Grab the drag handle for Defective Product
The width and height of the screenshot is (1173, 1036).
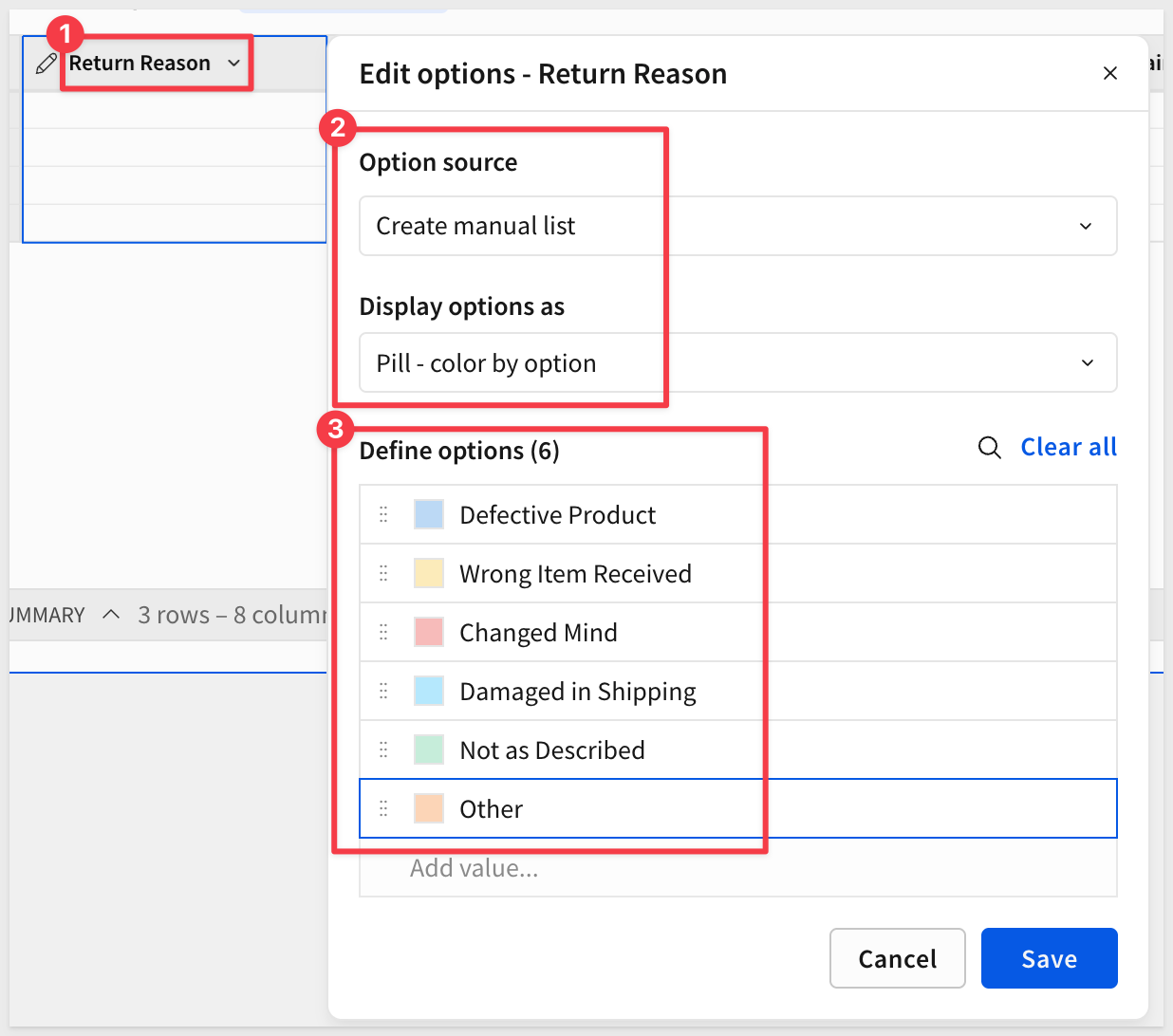(383, 515)
